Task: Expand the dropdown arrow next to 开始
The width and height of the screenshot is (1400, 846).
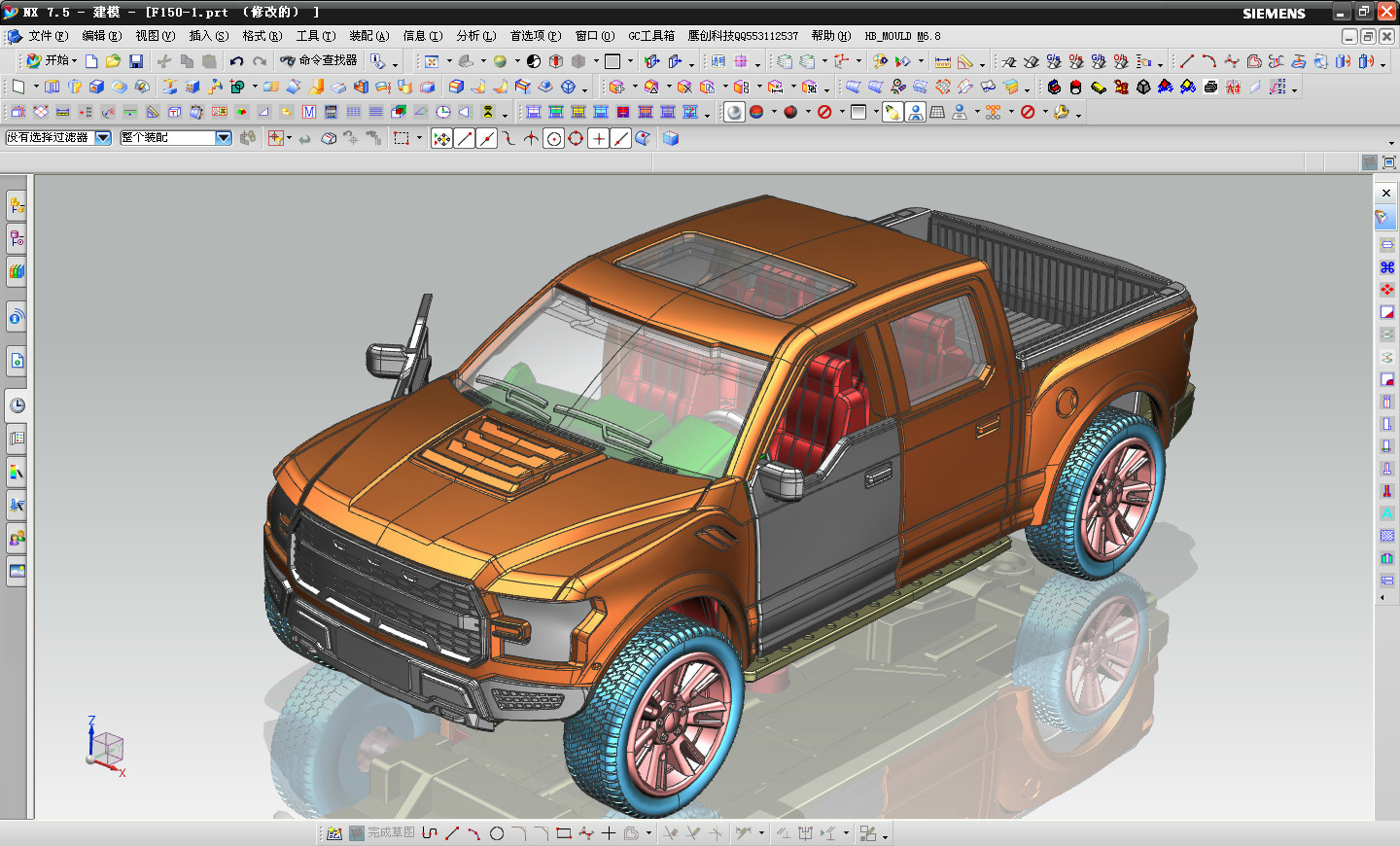Action: click(75, 61)
